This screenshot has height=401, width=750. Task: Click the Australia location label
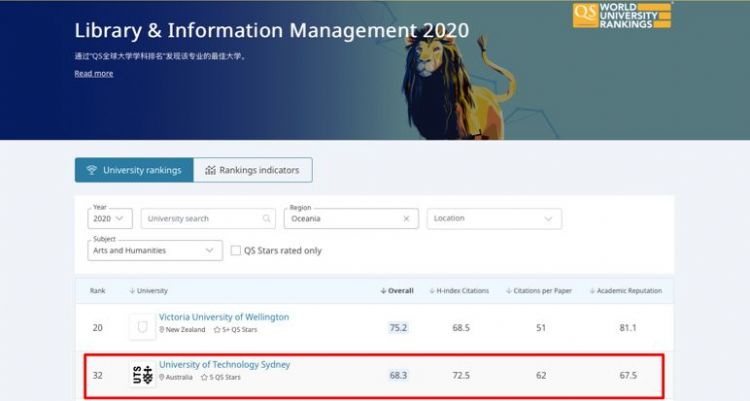pos(176,377)
